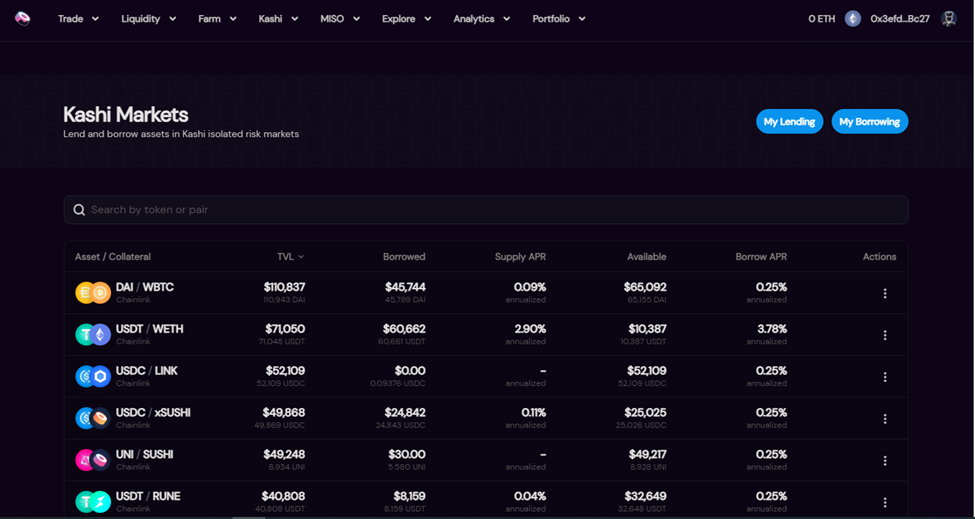
Task: Expand the Trade menu
Action: point(78,19)
